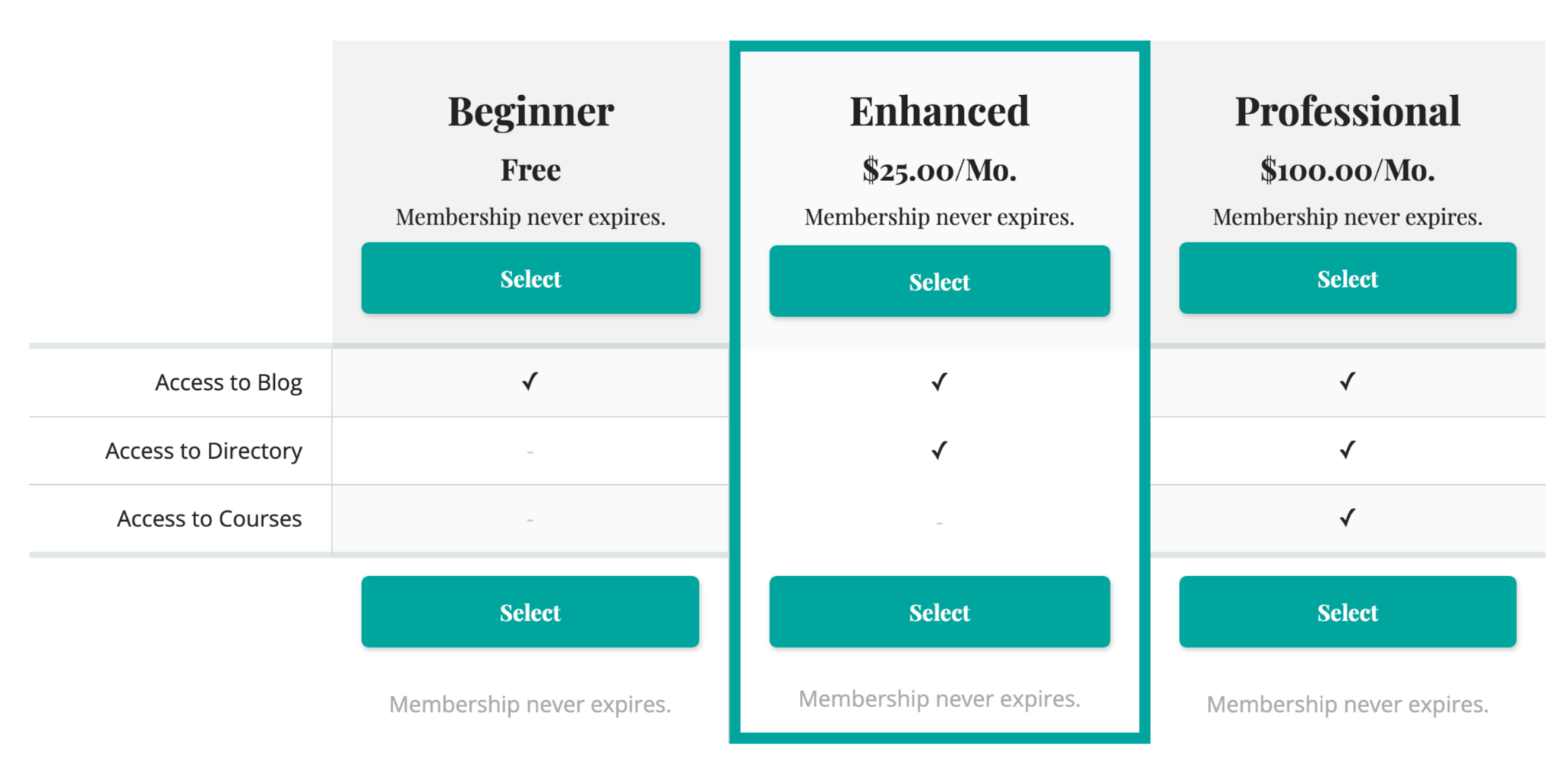
Task: Click the $25.00/Mo. price text
Action: [x=939, y=170]
